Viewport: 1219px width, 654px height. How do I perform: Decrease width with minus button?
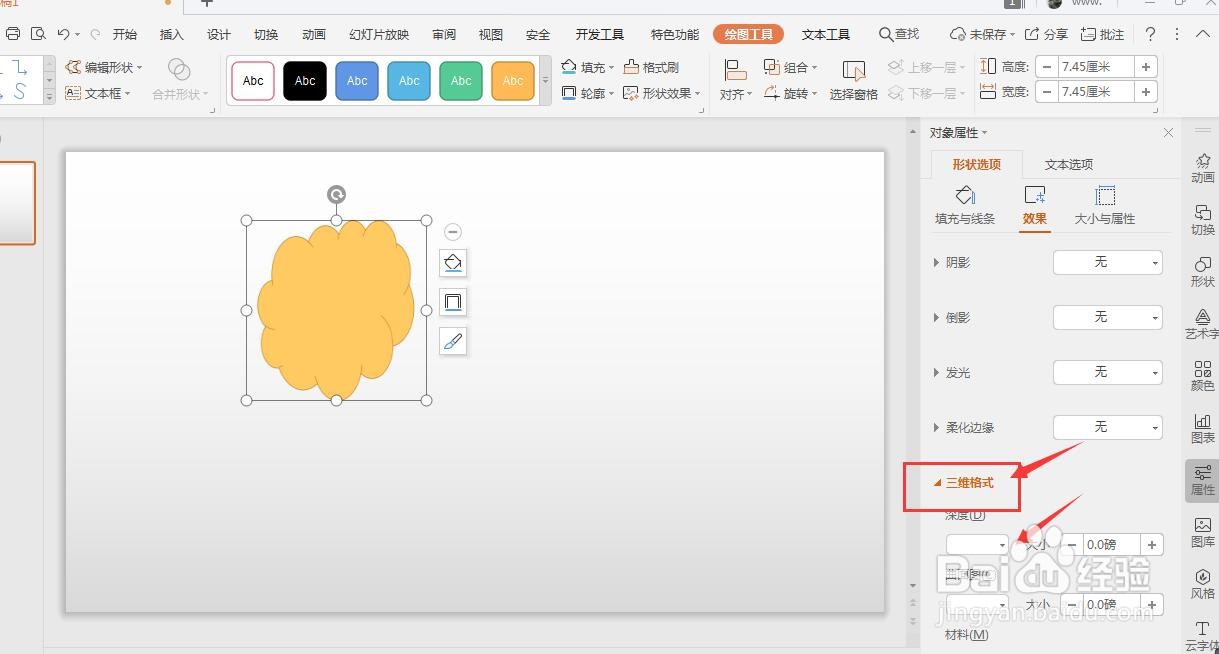pyautogui.click(x=1047, y=91)
